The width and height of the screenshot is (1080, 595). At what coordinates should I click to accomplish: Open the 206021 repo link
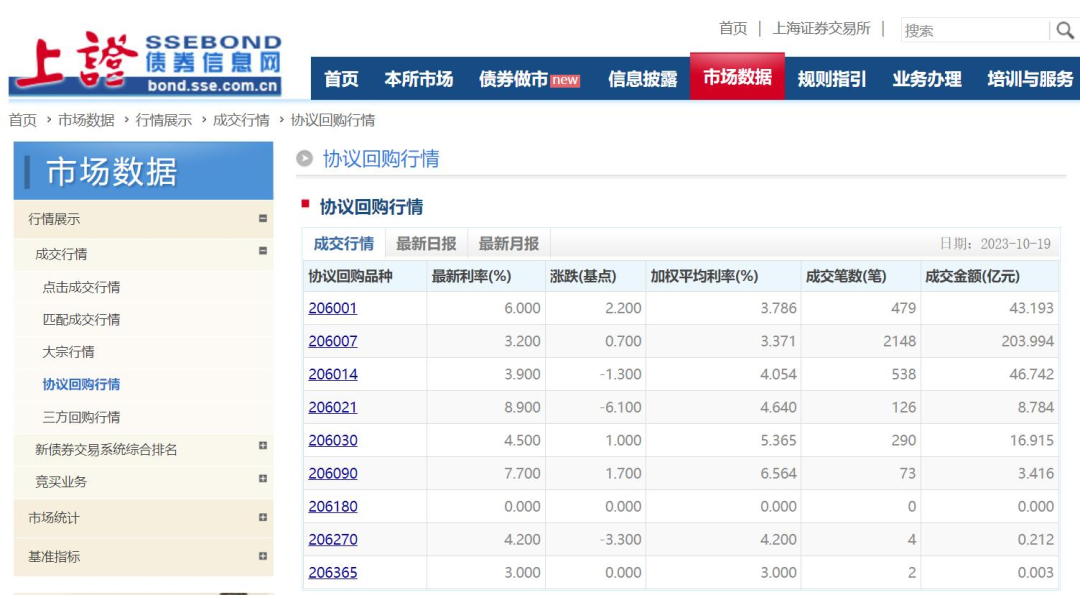[x=333, y=407]
